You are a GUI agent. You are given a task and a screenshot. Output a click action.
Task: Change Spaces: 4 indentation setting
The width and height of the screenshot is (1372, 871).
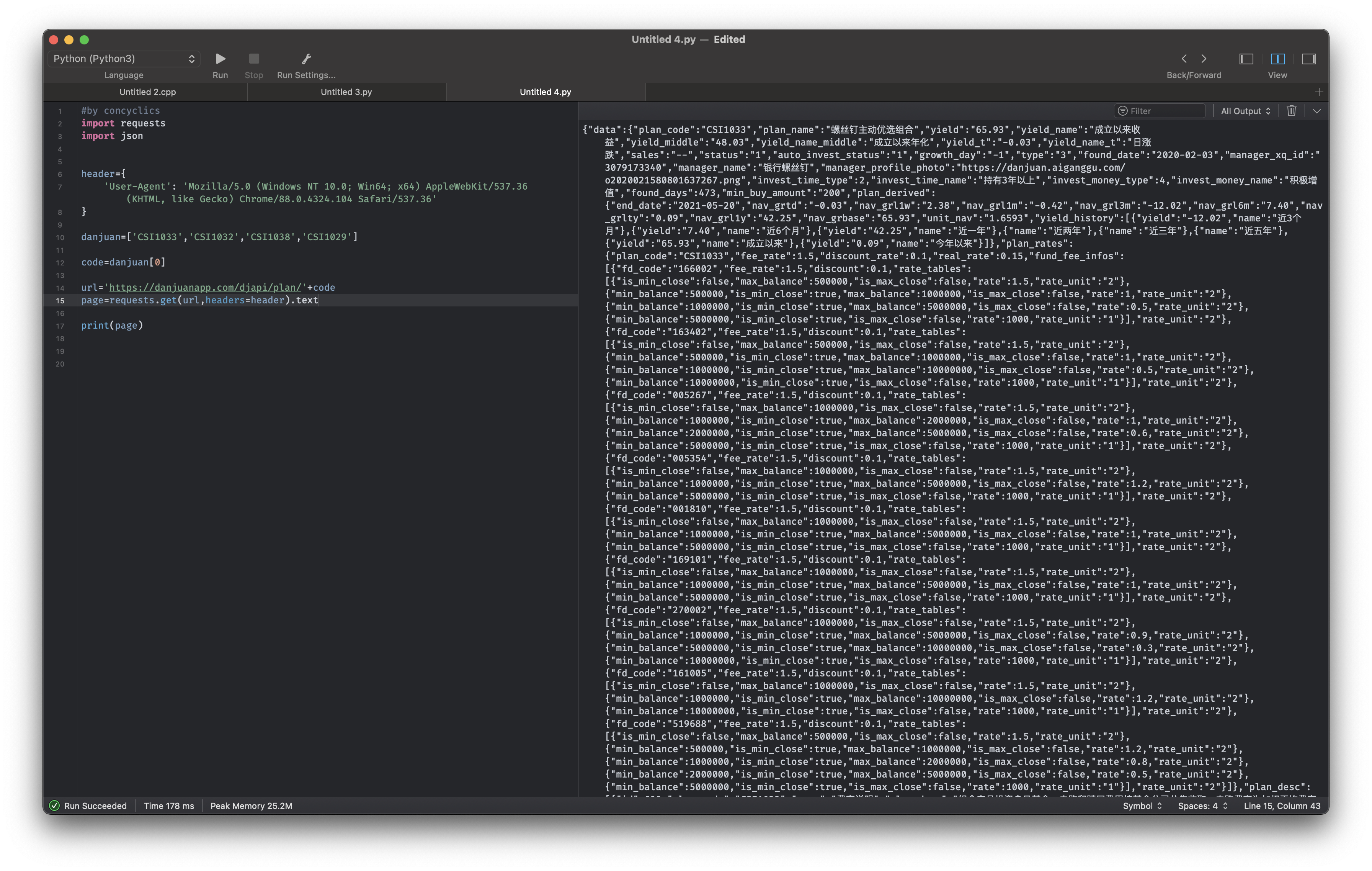[1202, 806]
